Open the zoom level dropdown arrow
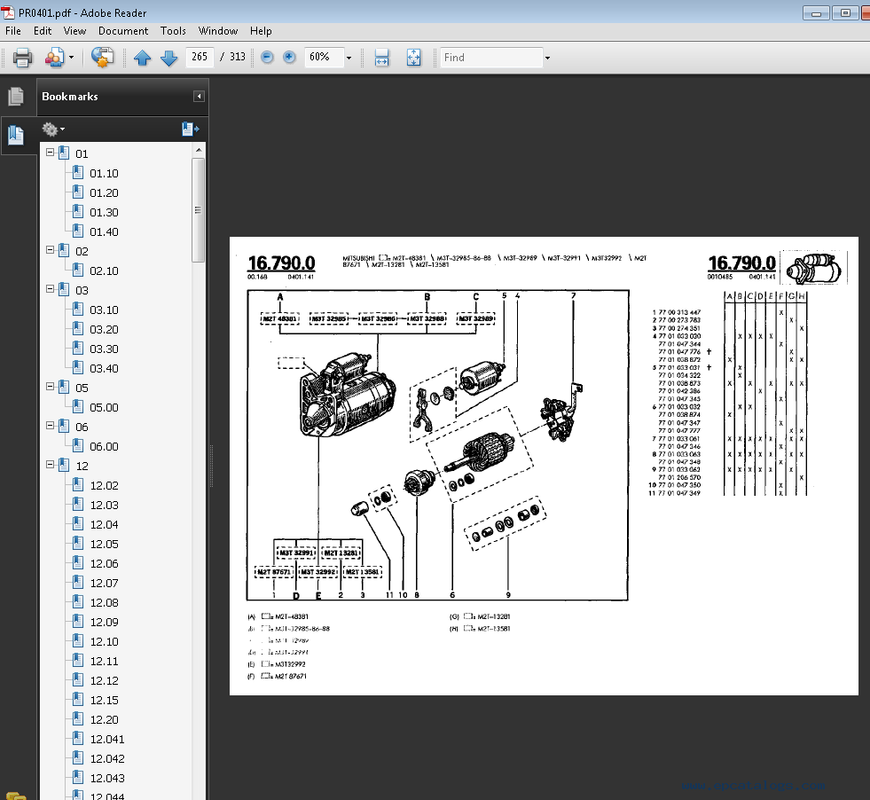 pos(349,57)
